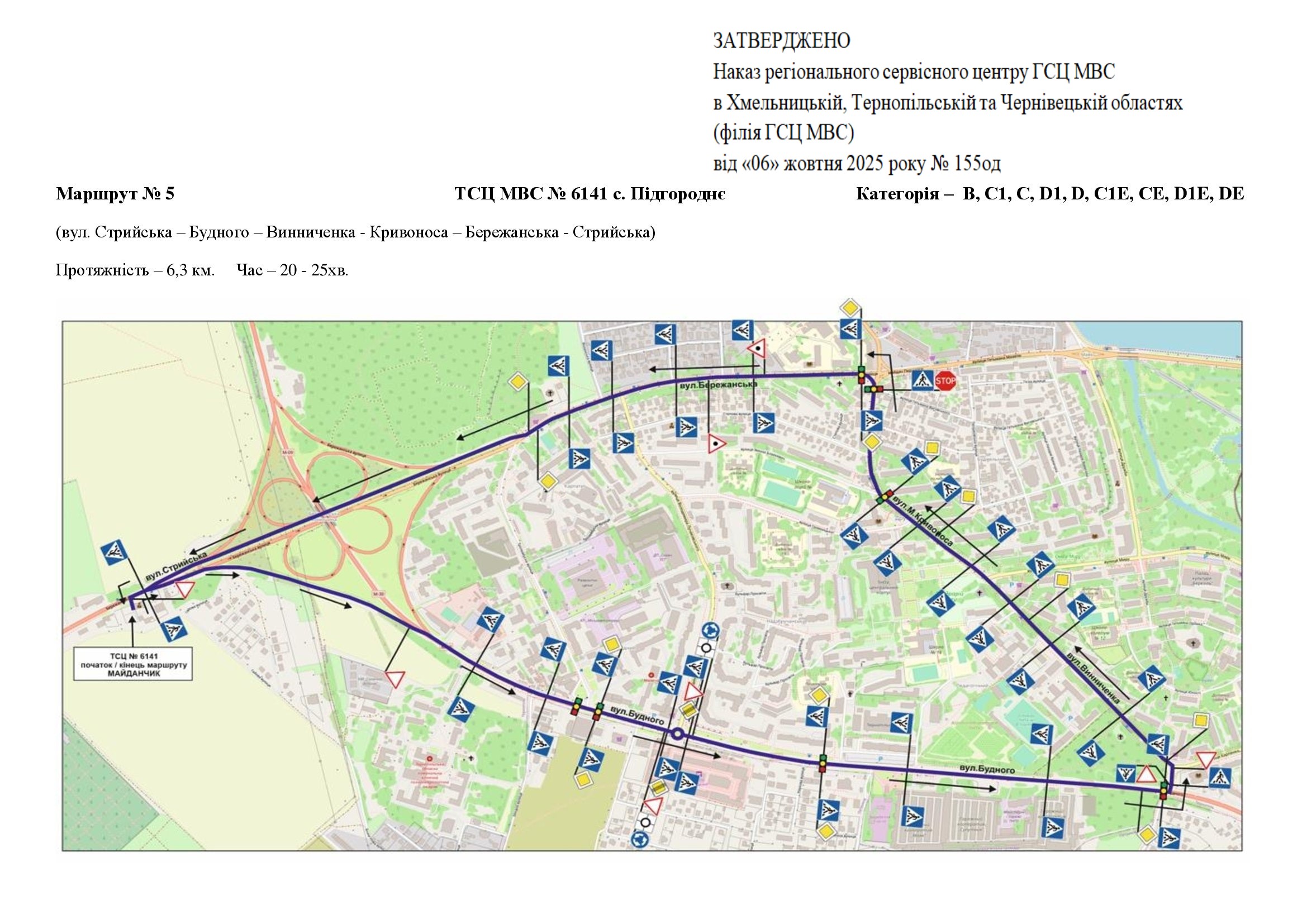The image size is (1307, 924).
Task: Click the pedestrian crossing sign beside the STOP sign
Action: point(922,380)
